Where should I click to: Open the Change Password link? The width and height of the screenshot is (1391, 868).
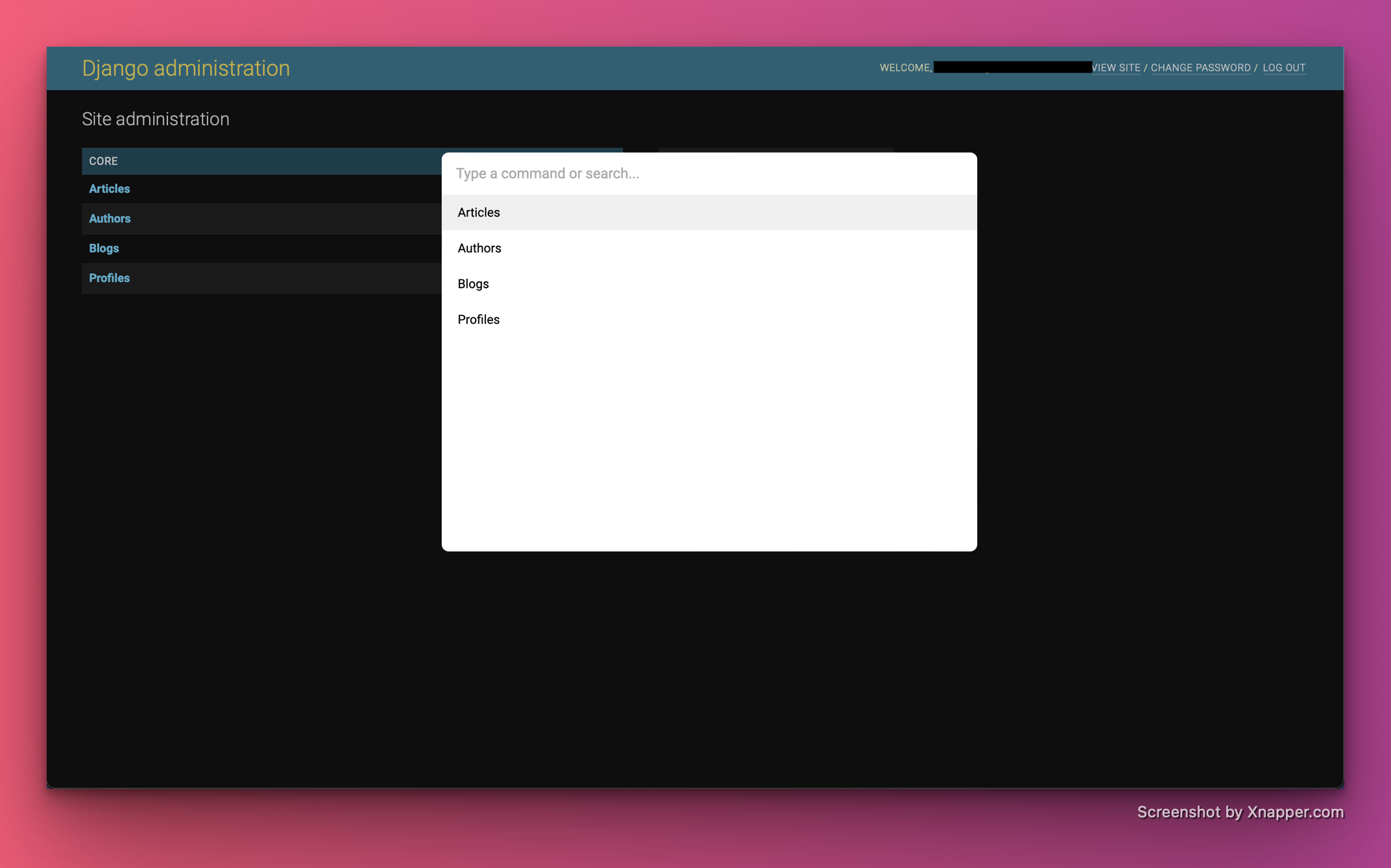(x=1200, y=67)
